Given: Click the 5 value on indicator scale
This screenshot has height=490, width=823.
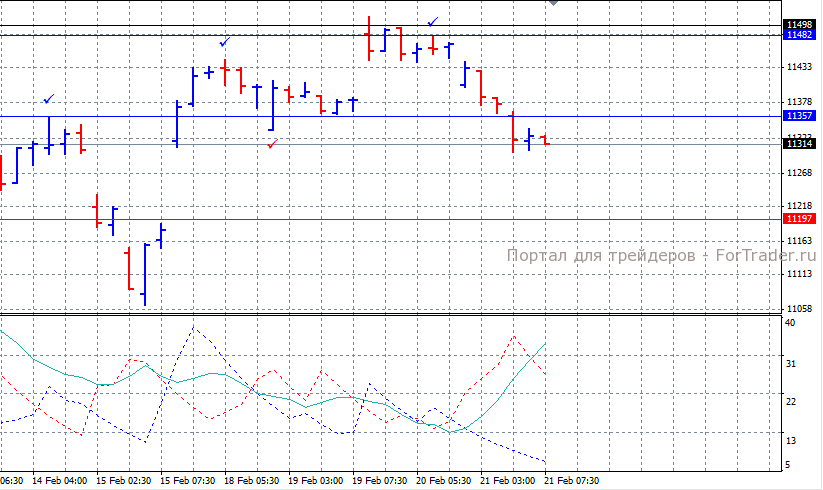Looking at the screenshot, I should (788, 465).
